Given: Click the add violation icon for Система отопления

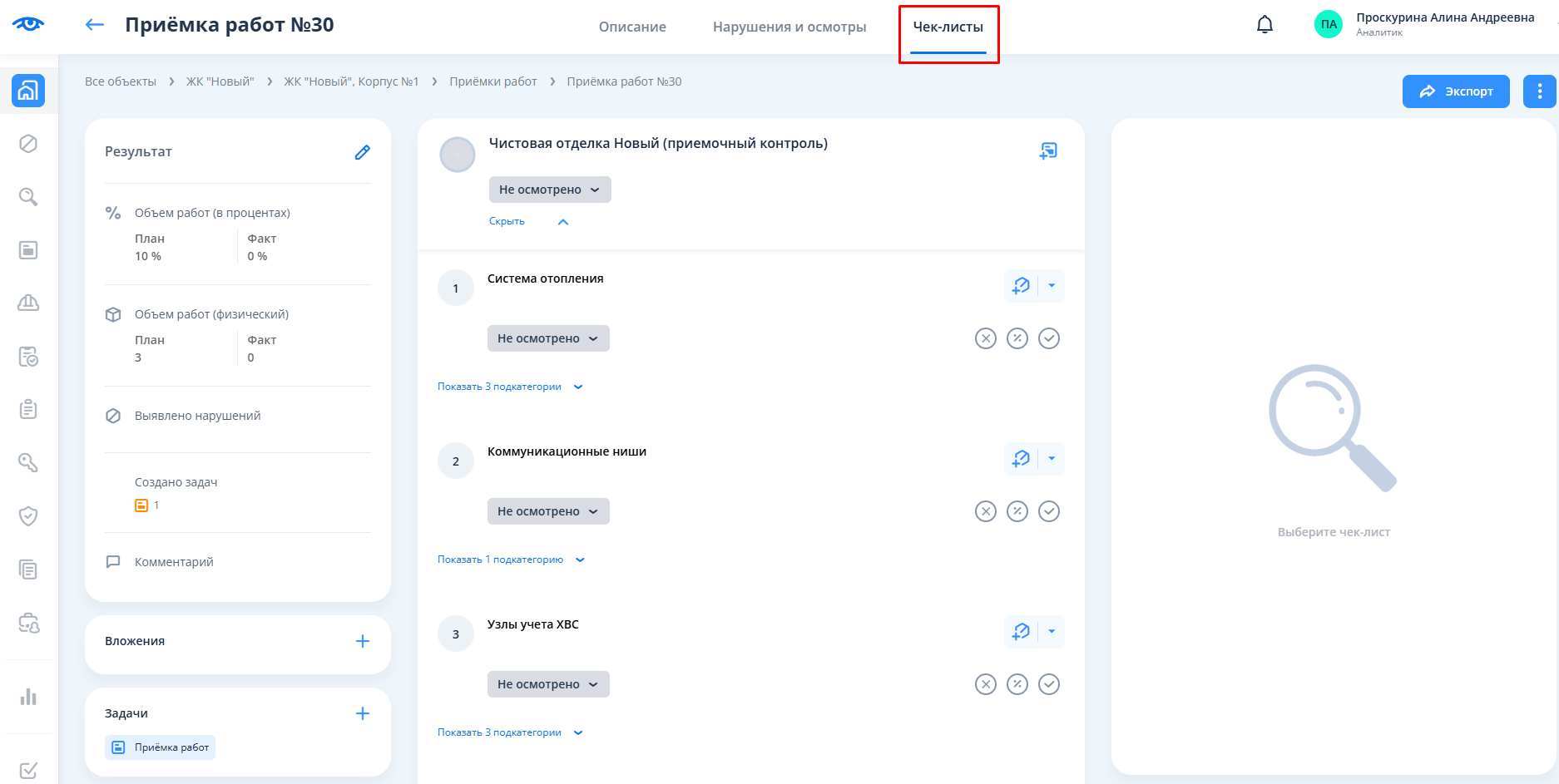Looking at the screenshot, I should coord(1021,286).
